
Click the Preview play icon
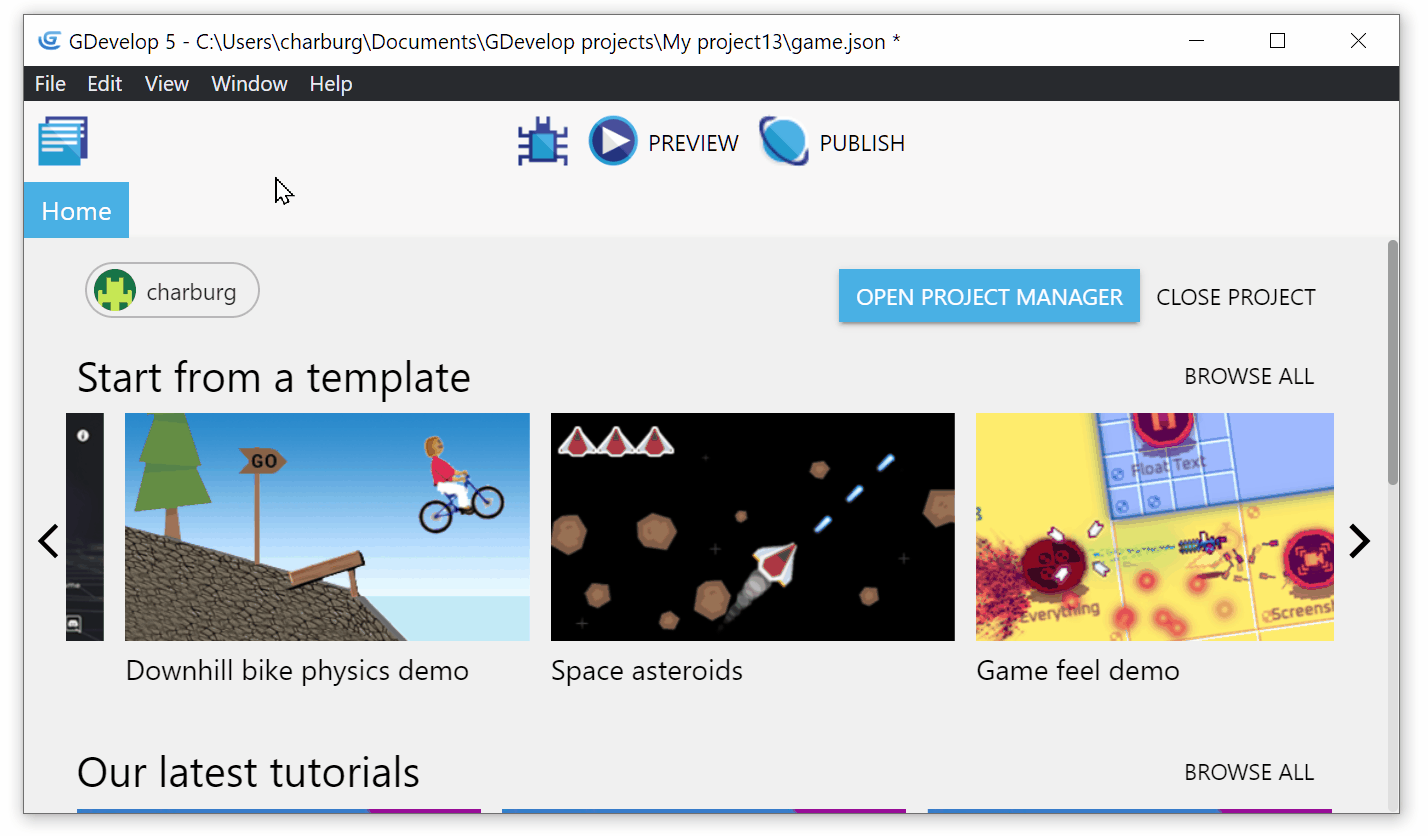[613, 142]
